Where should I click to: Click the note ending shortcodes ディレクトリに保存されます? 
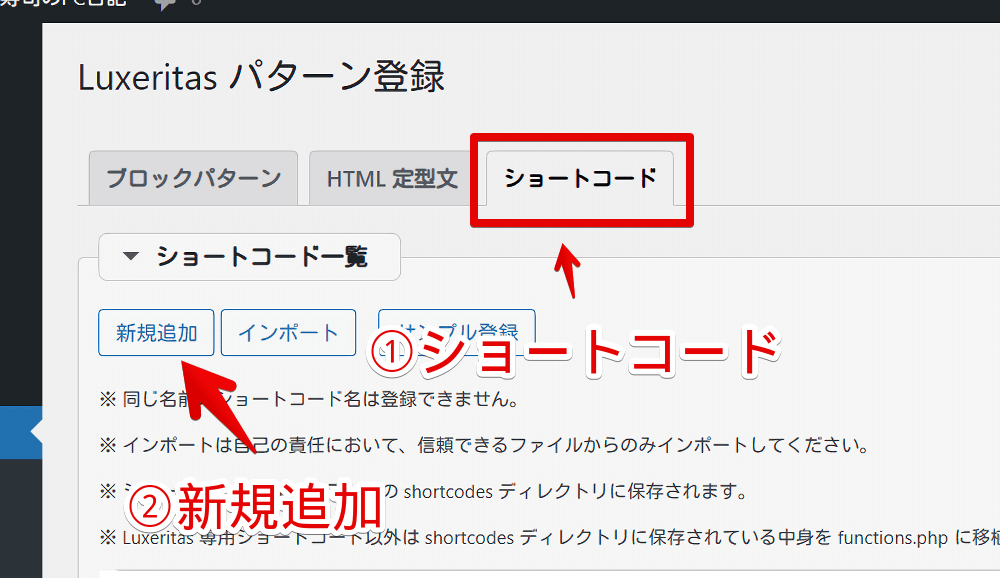pyautogui.click(x=424, y=491)
